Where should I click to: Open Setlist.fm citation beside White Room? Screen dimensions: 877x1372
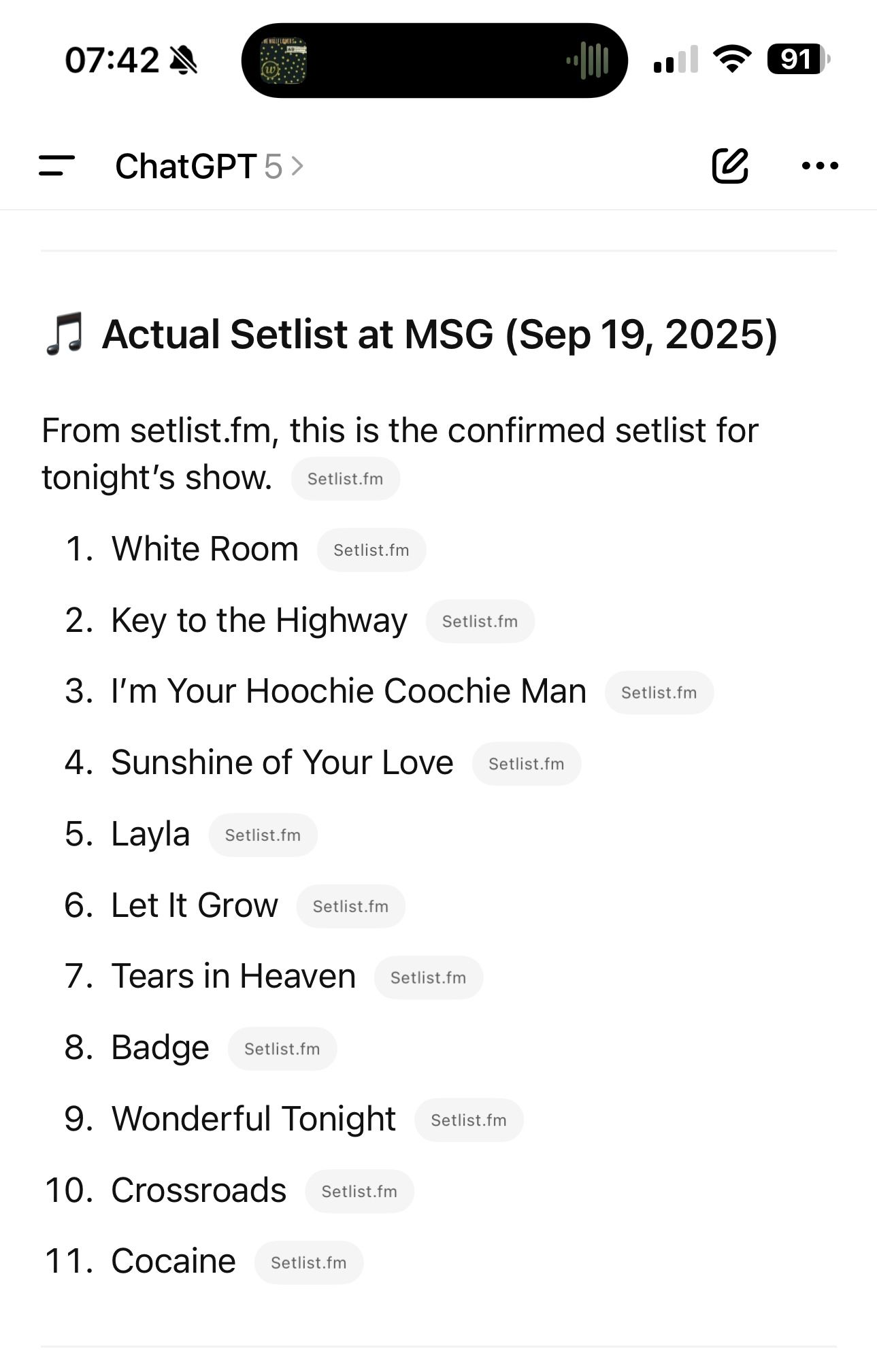pos(371,550)
